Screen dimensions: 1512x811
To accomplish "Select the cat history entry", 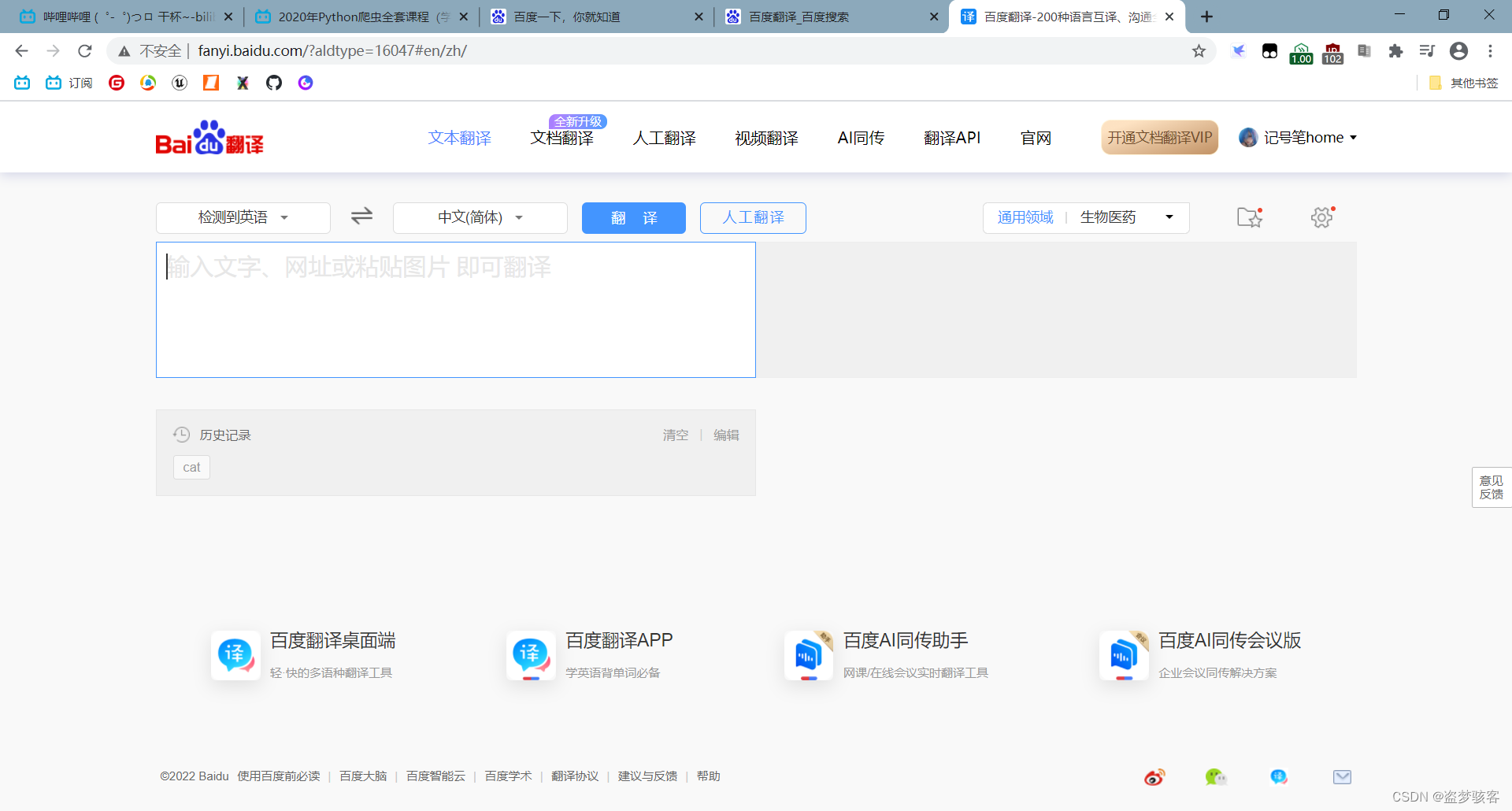I will coord(191,467).
